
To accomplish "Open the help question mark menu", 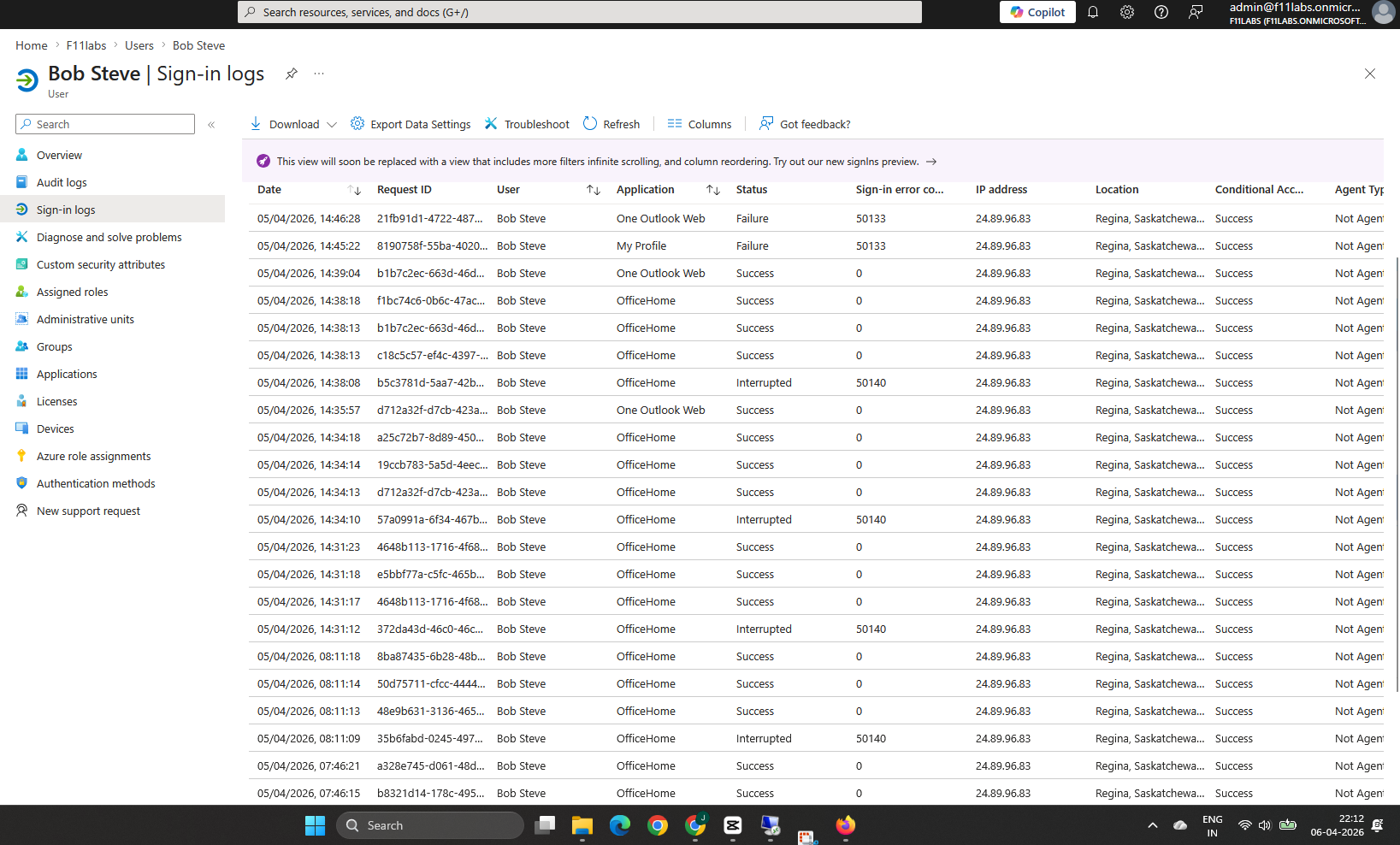I will click(1161, 12).
